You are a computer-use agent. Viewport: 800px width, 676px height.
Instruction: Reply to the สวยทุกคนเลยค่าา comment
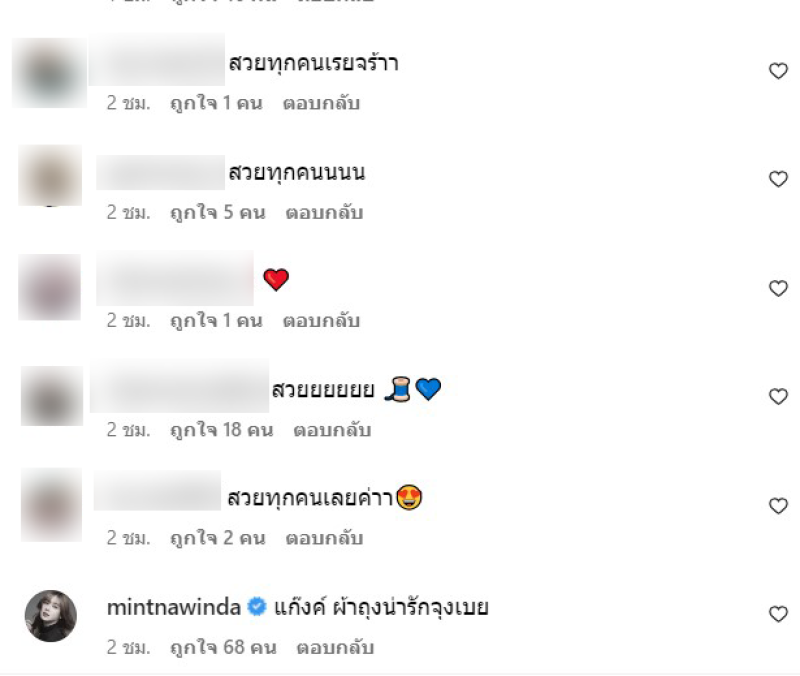(x=324, y=538)
